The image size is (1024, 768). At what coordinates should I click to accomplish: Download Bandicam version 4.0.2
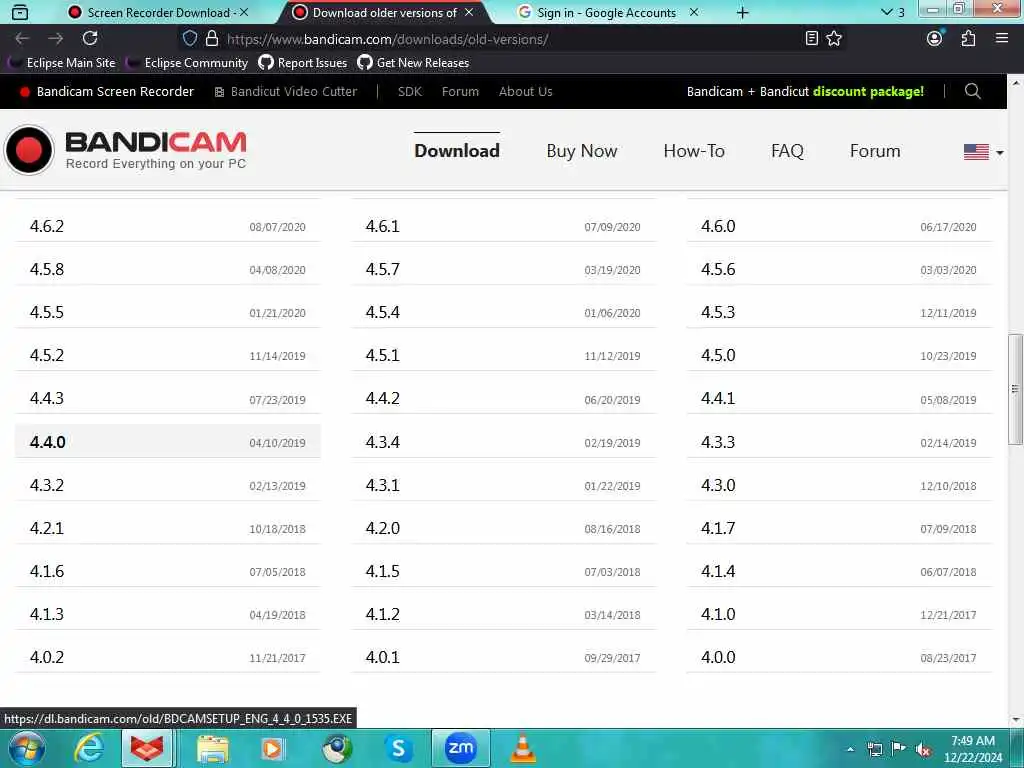pos(168,657)
